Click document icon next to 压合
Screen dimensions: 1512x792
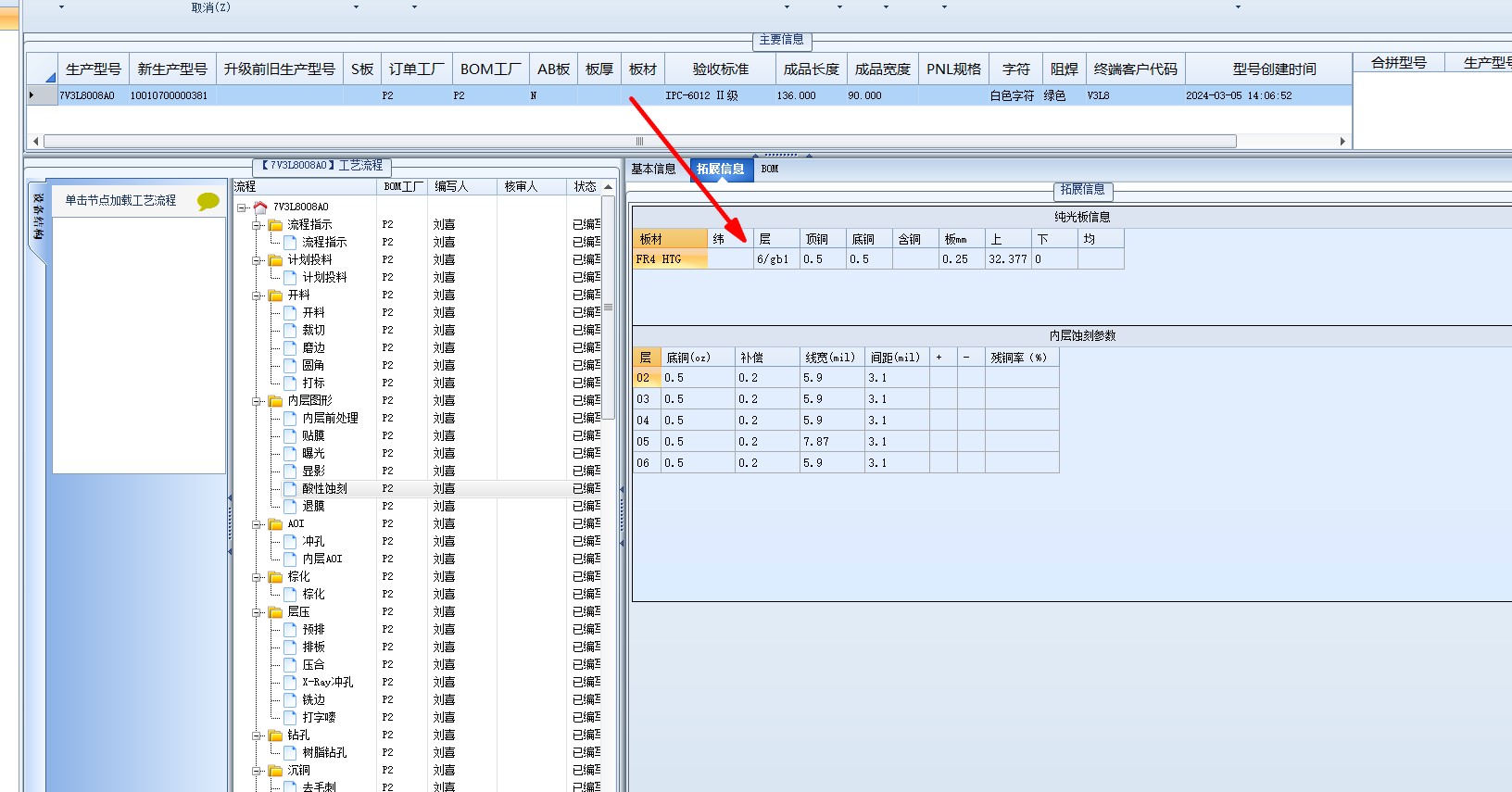pyautogui.click(x=290, y=664)
